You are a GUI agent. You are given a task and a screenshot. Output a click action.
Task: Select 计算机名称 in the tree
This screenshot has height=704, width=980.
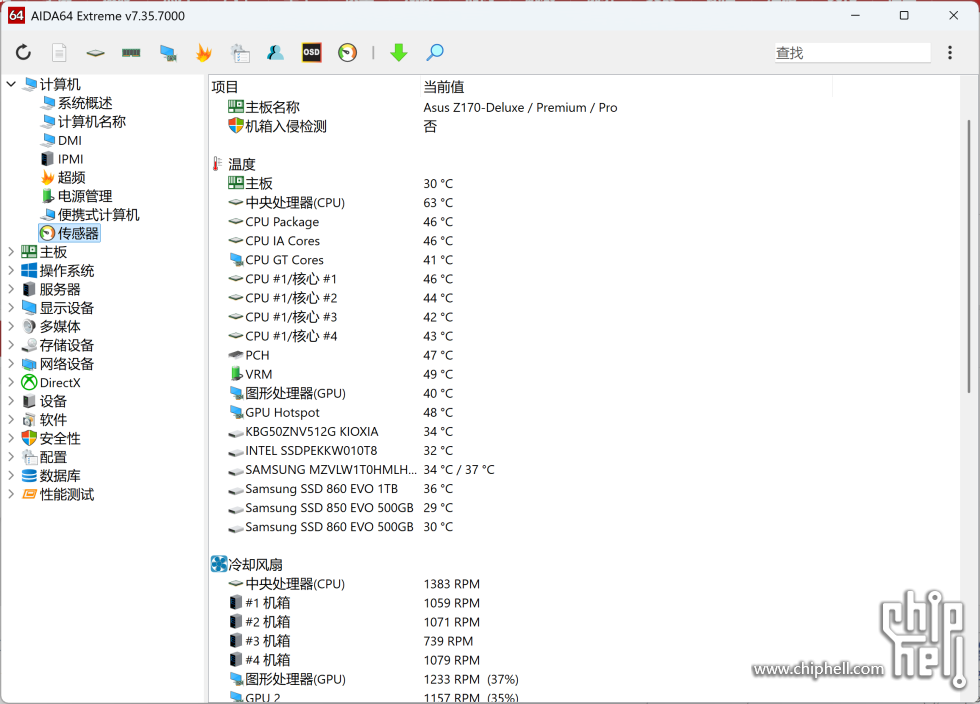[84, 121]
